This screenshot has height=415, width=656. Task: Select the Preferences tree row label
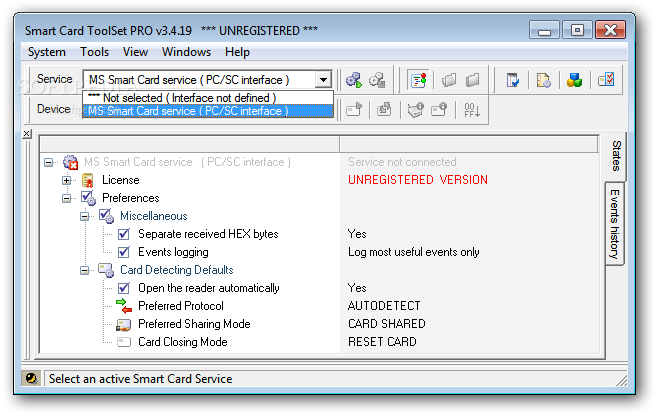[x=131, y=198]
